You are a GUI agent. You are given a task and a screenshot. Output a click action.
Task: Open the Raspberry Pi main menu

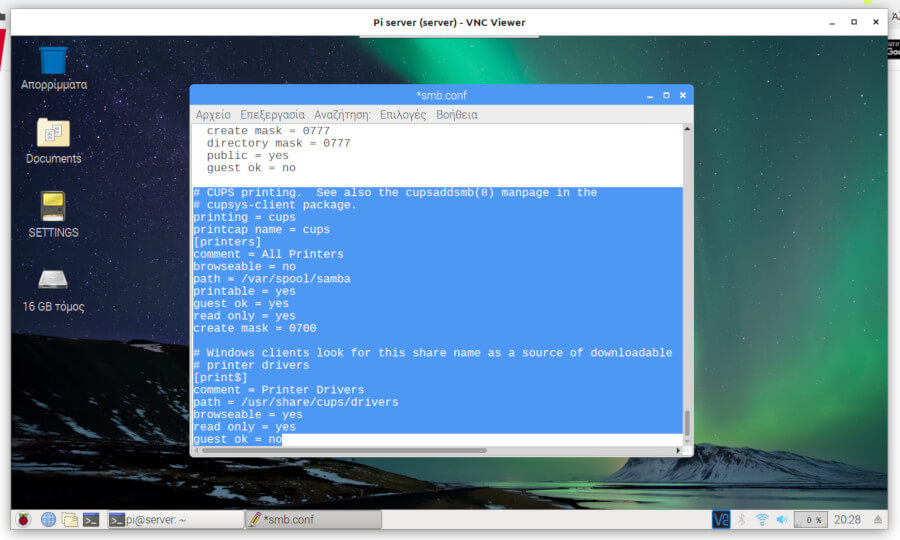[x=23, y=519]
